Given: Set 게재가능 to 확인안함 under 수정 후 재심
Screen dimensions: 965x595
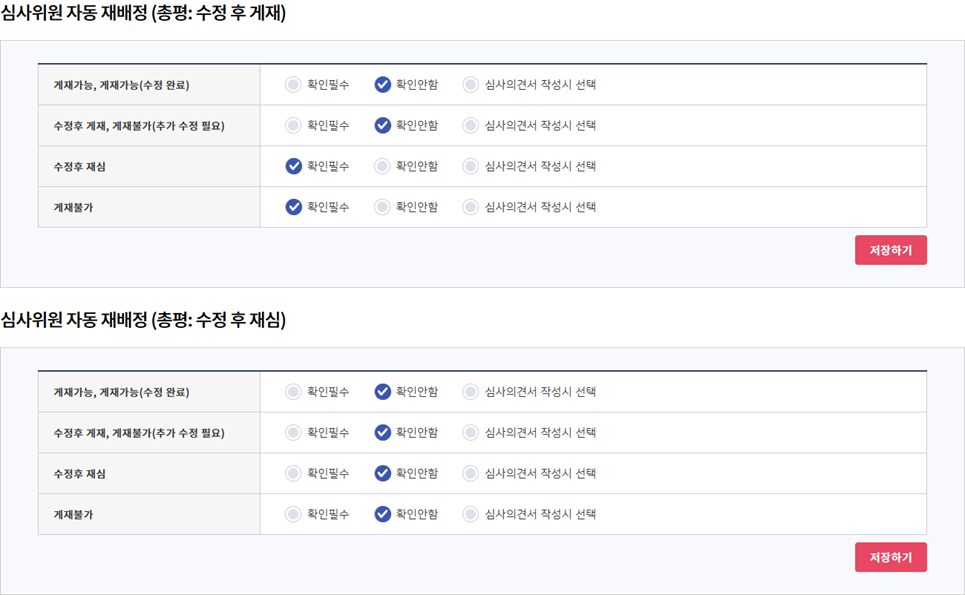Looking at the screenshot, I should (382, 392).
